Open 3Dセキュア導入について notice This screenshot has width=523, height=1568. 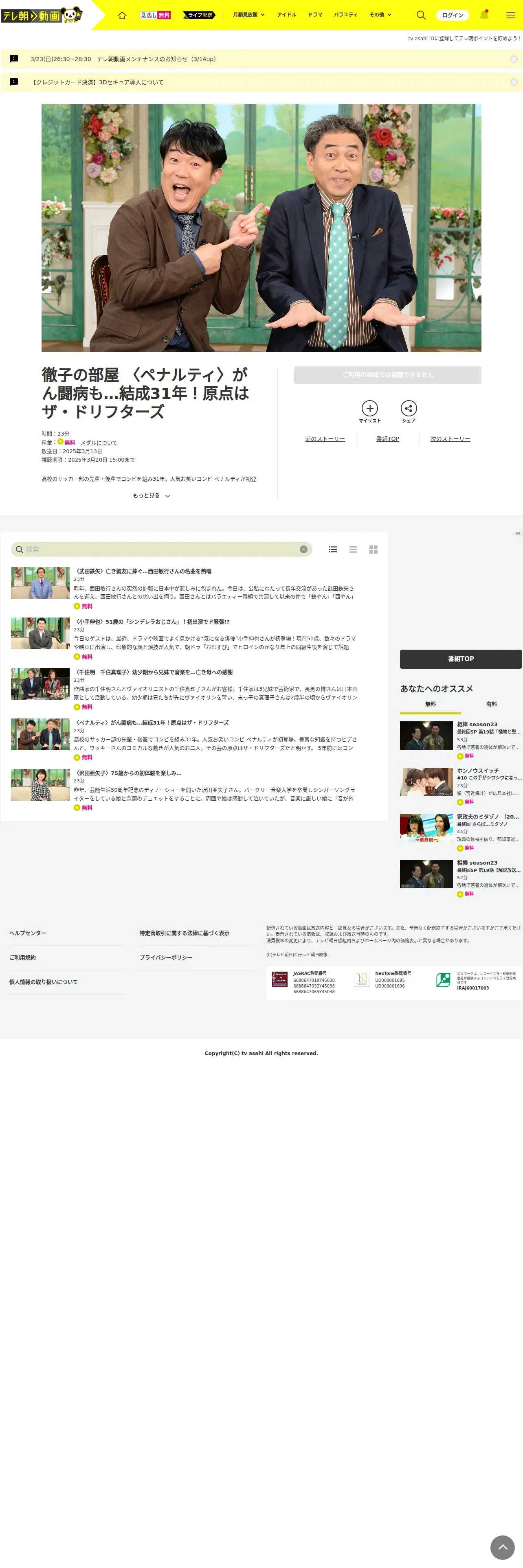coord(97,82)
